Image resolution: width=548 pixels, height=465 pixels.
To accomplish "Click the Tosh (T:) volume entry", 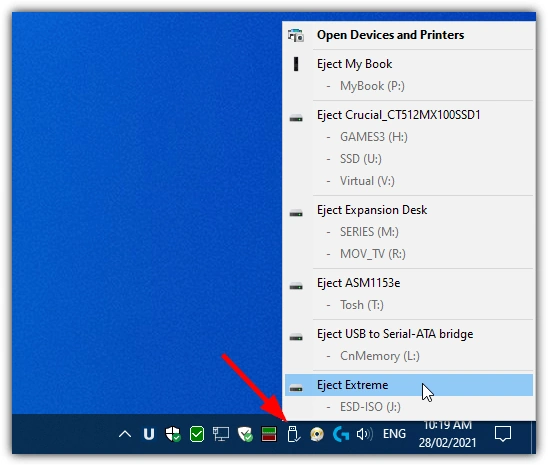I will [x=362, y=305].
